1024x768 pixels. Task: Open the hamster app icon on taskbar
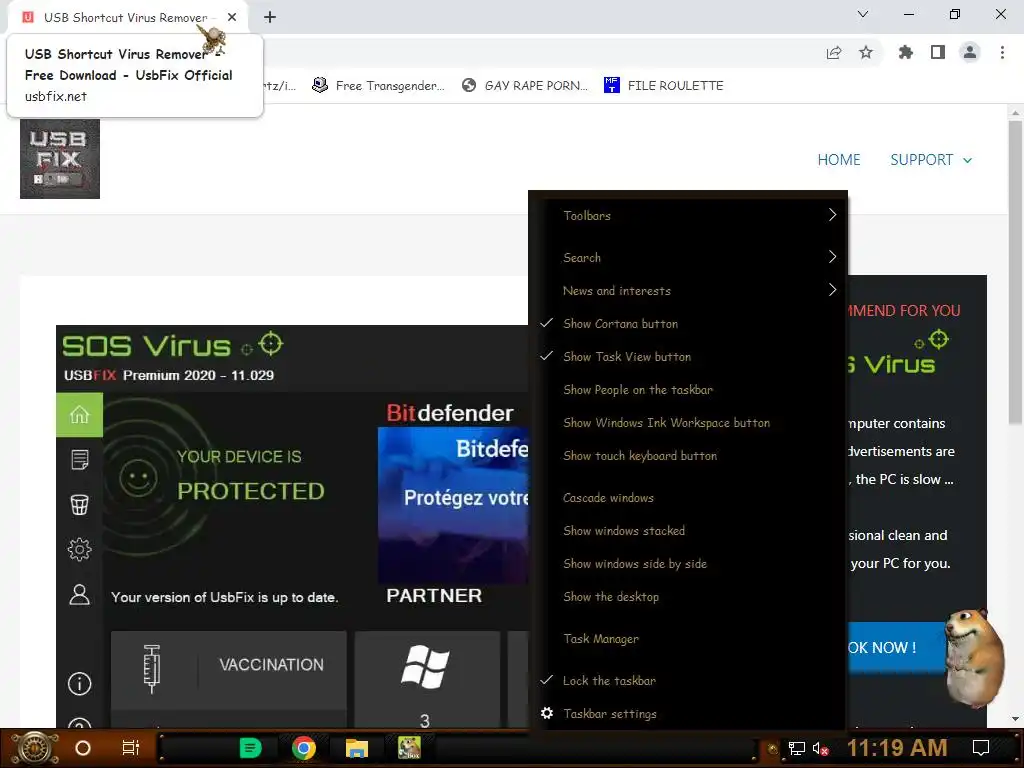pyautogui.click(x=409, y=748)
